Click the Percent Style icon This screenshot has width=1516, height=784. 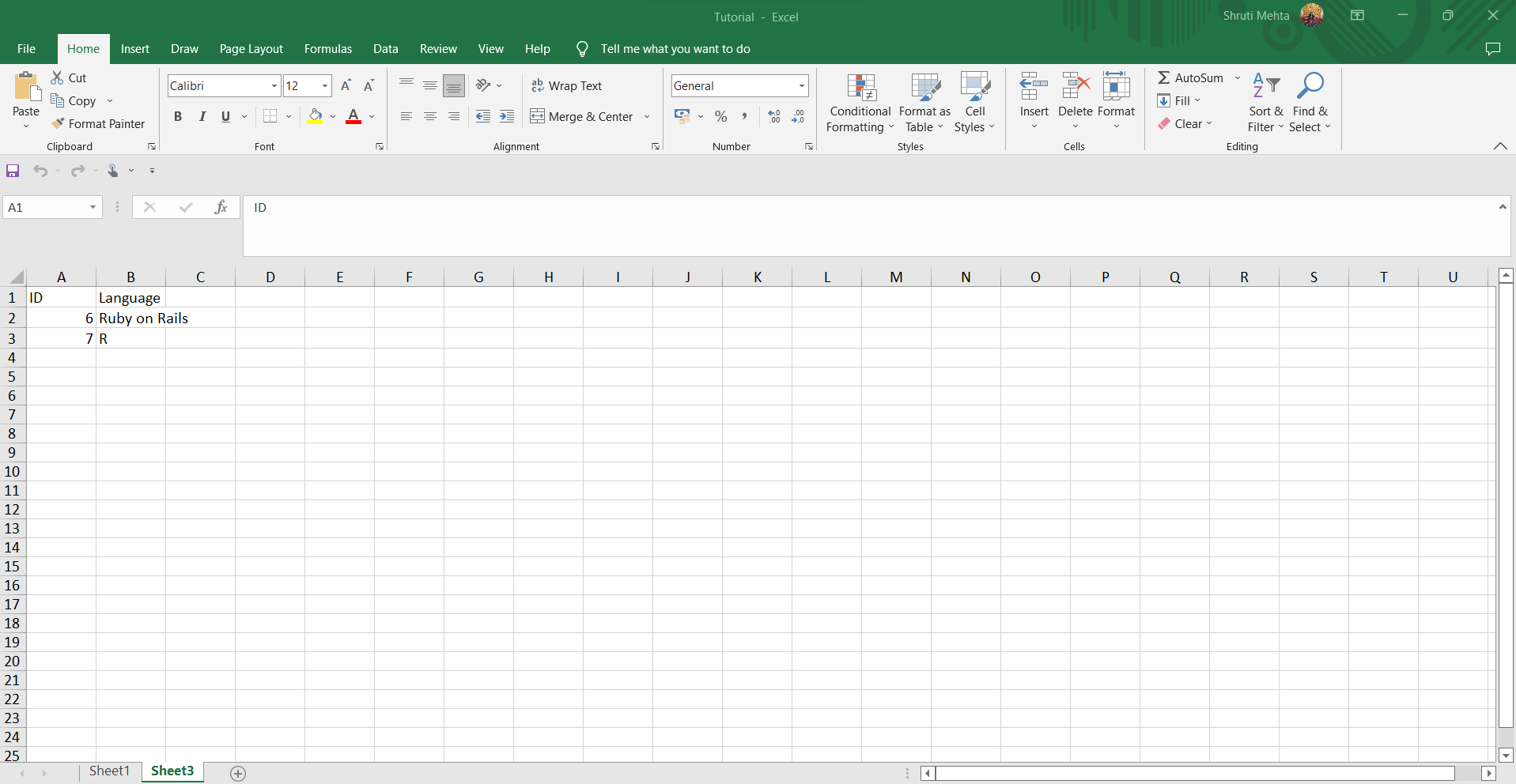point(720,116)
